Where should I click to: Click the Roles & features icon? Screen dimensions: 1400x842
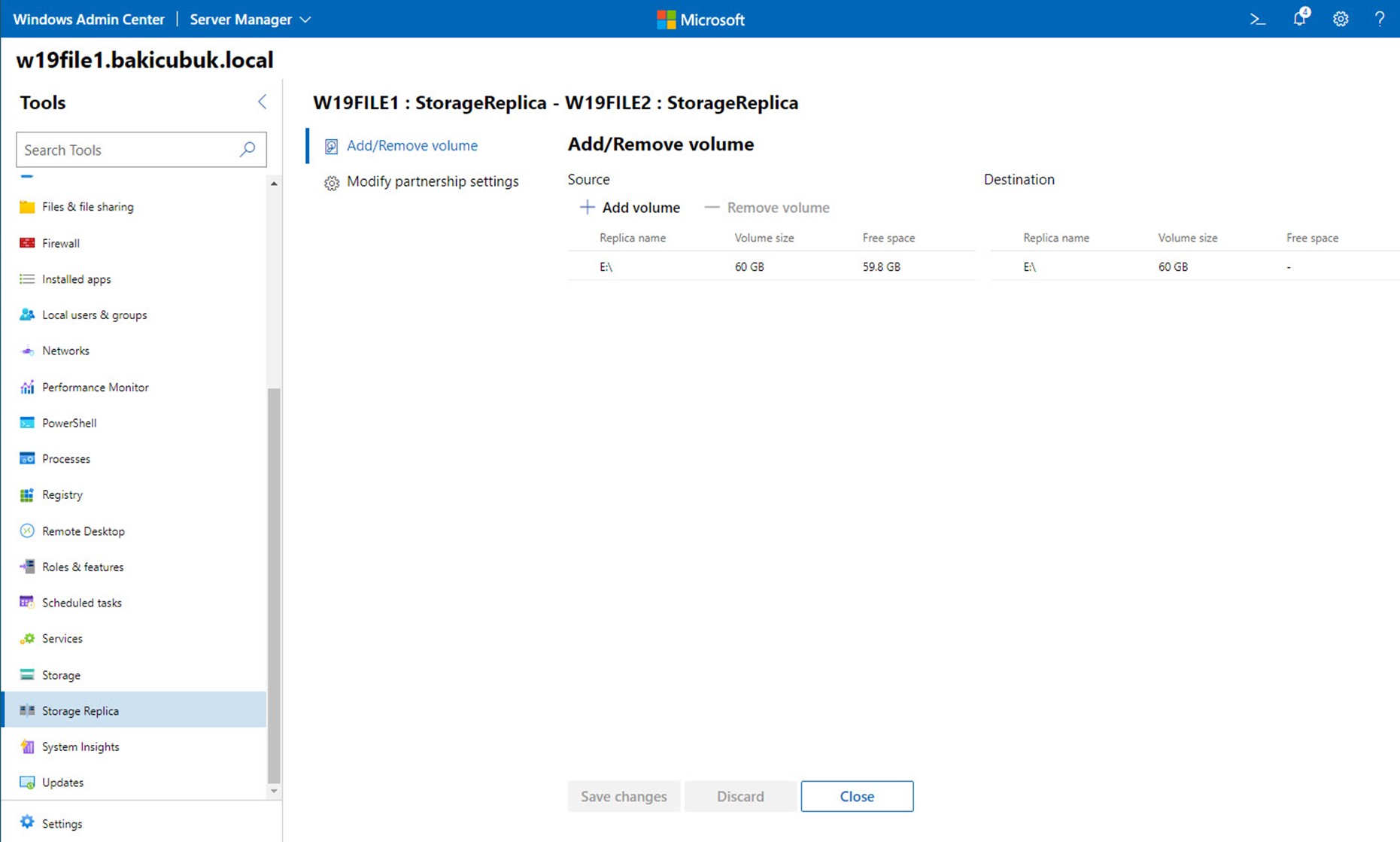click(x=27, y=567)
